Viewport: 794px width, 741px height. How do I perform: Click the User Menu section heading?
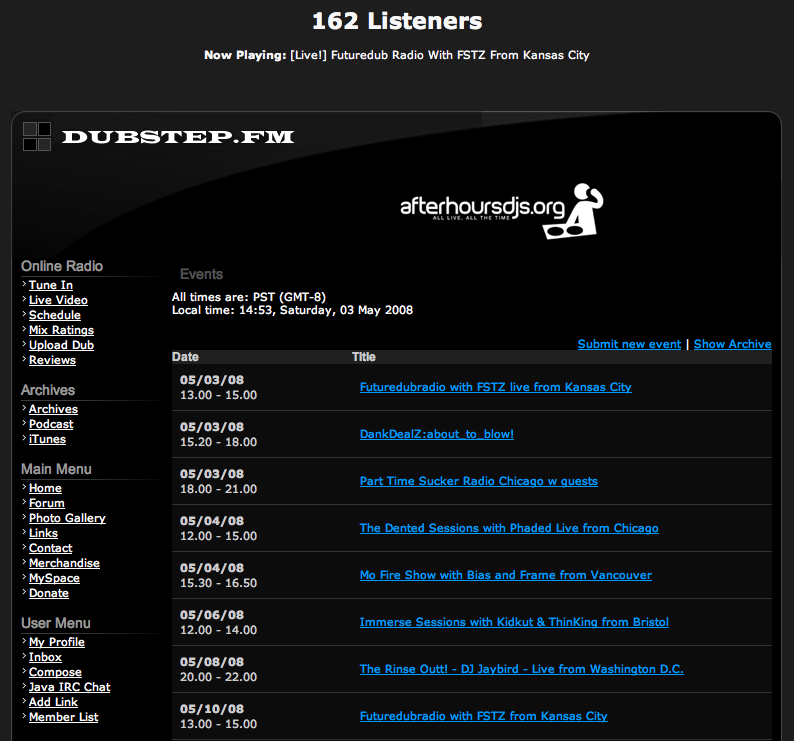(56, 623)
